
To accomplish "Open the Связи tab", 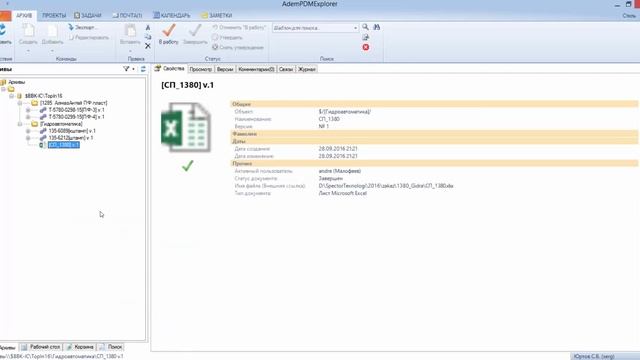I will [x=286, y=69].
